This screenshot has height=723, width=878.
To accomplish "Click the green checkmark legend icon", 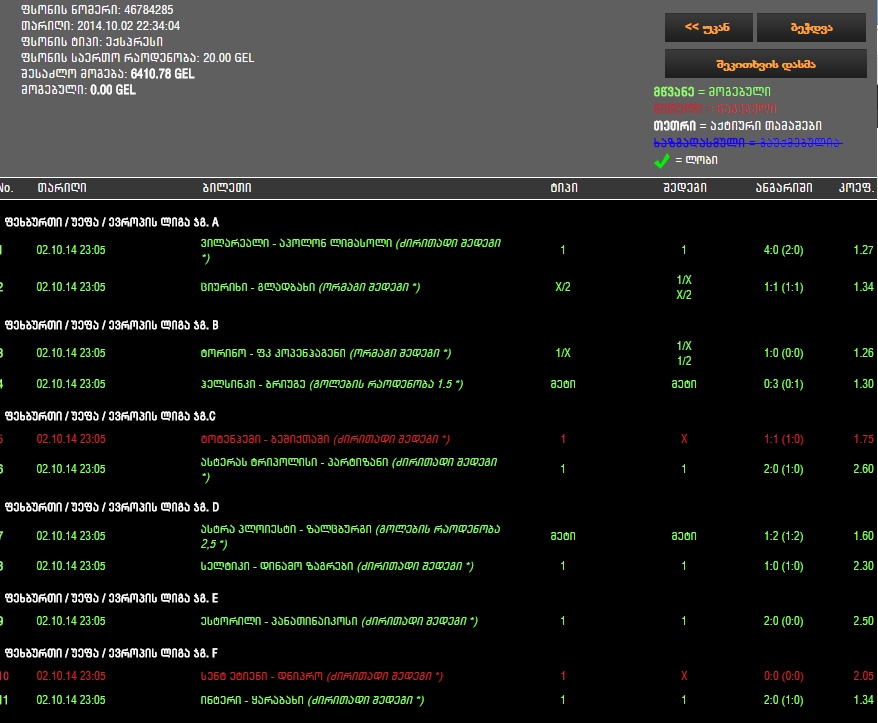I will pos(660,160).
